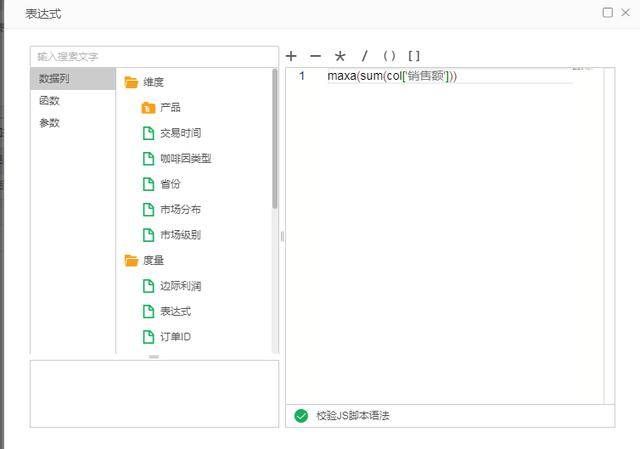Screen dimensions: 640x449
Task: Select the 省份 field
Action: [170, 184]
